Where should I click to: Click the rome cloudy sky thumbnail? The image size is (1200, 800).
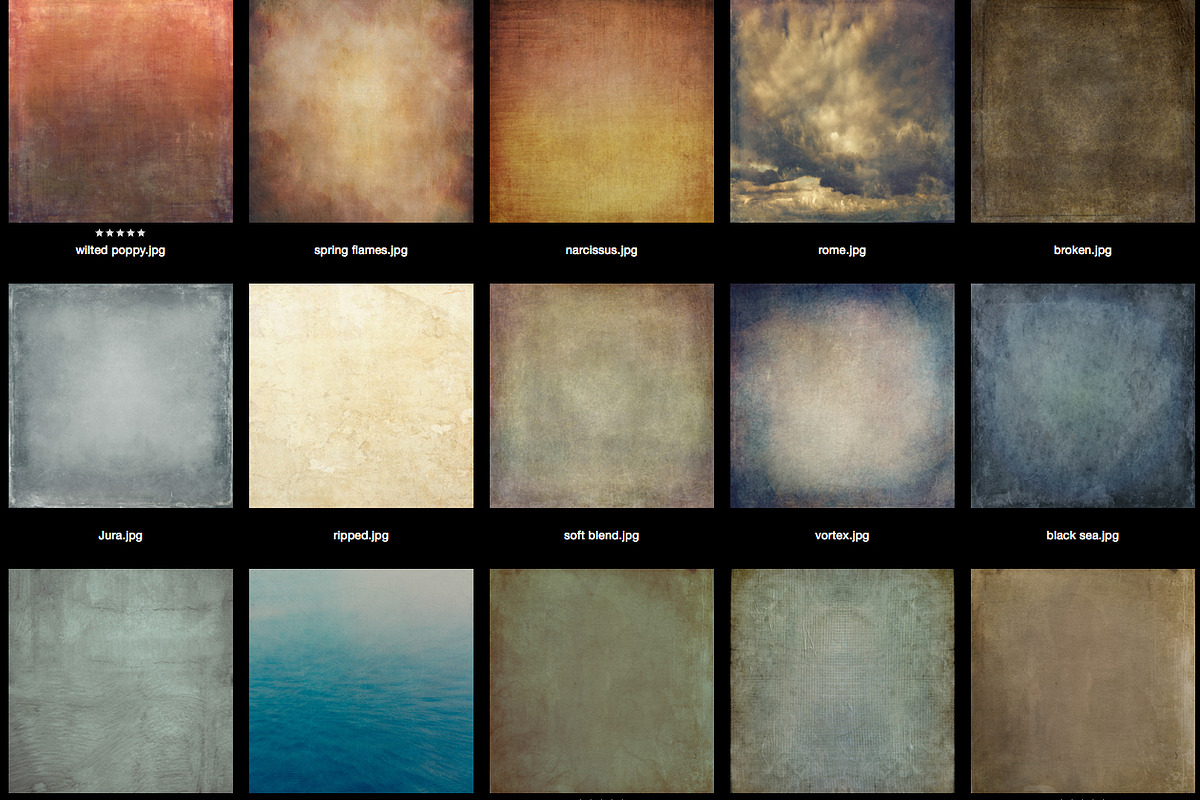[x=842, y=110]
